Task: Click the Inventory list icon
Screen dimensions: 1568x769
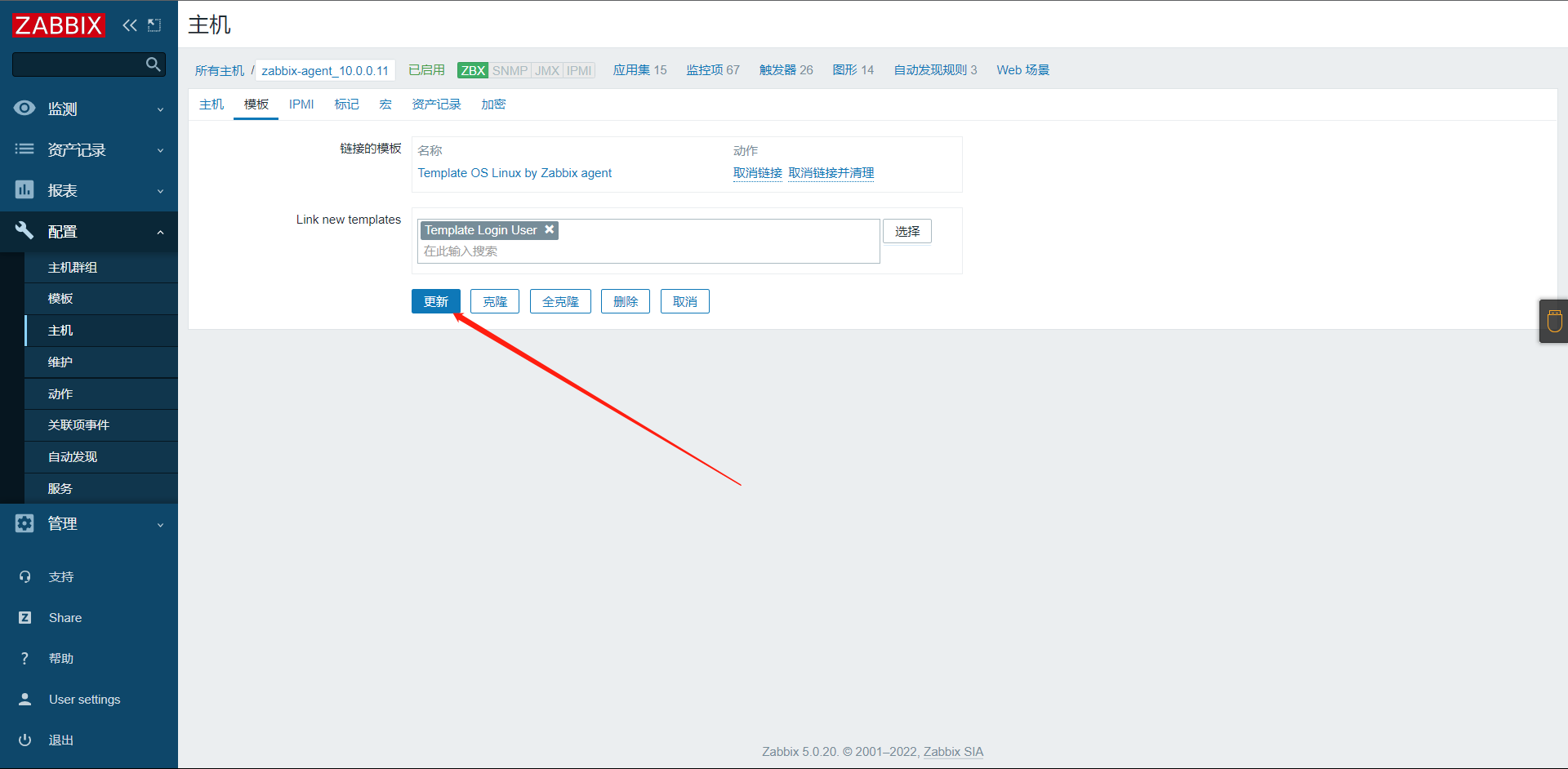Action: pyautogui.click(x=24, y=149)
